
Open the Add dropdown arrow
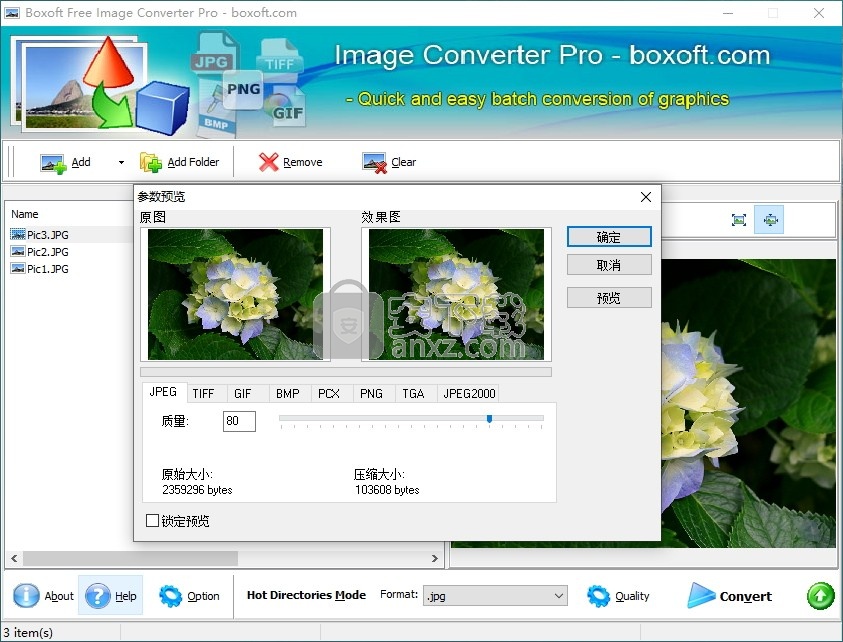point(121,162)
